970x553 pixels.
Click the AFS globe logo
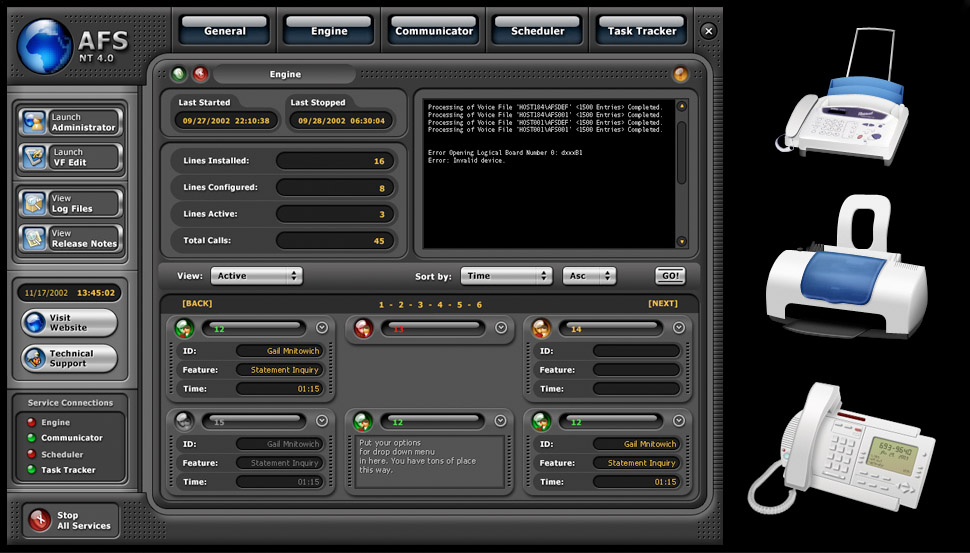point(45,46)
